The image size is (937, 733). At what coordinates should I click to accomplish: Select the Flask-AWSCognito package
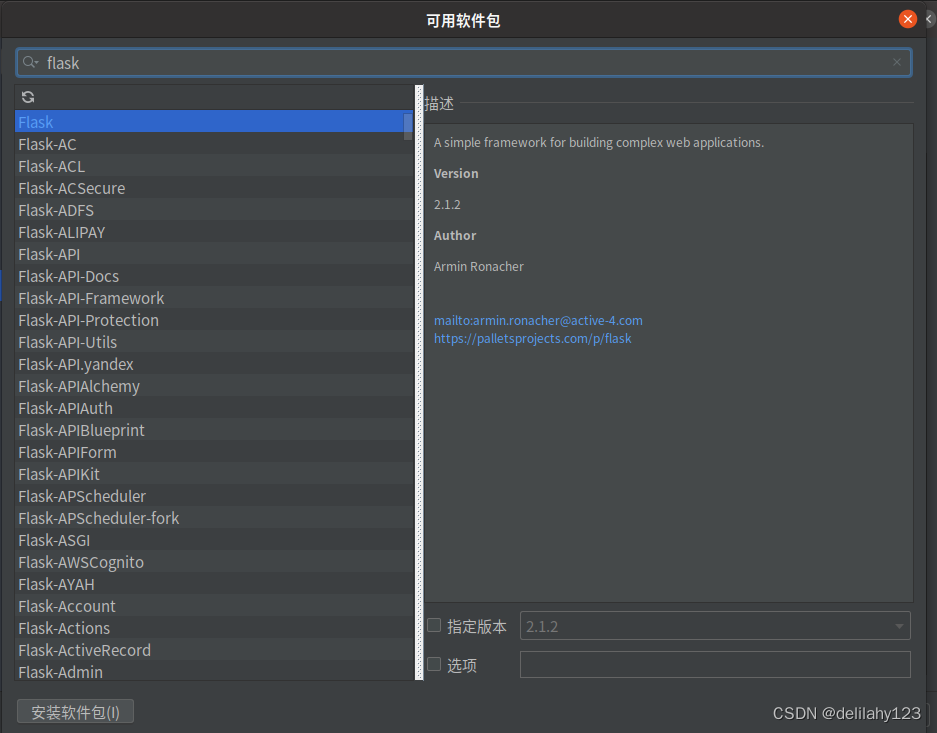214,562
